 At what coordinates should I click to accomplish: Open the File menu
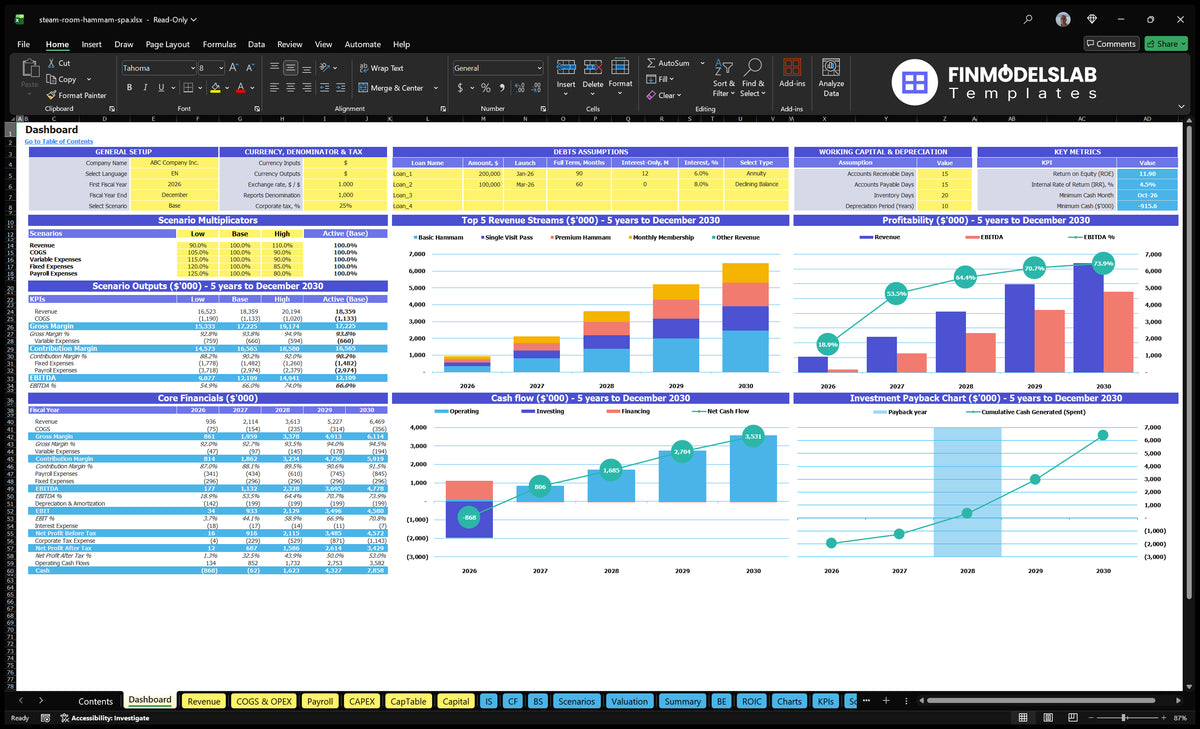[23, 44]
